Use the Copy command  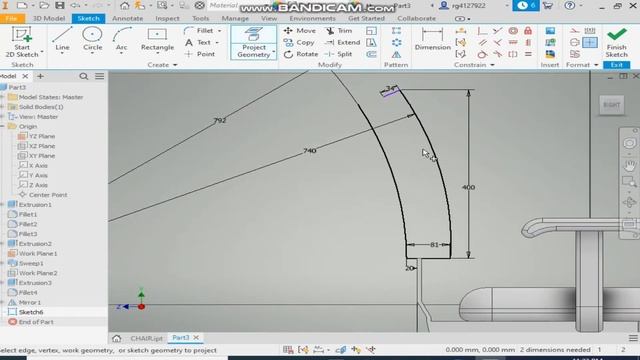(299, 42)
